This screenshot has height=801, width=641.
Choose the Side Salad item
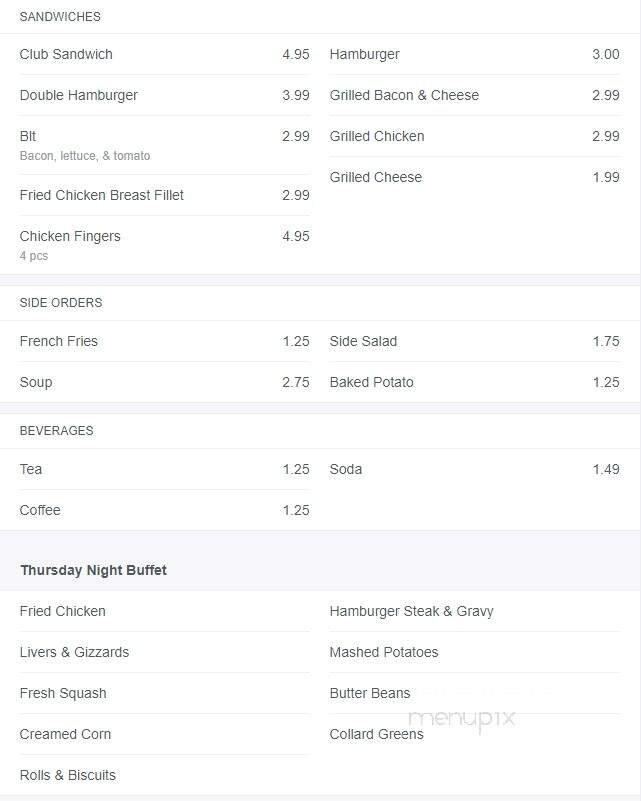(363, 342)
